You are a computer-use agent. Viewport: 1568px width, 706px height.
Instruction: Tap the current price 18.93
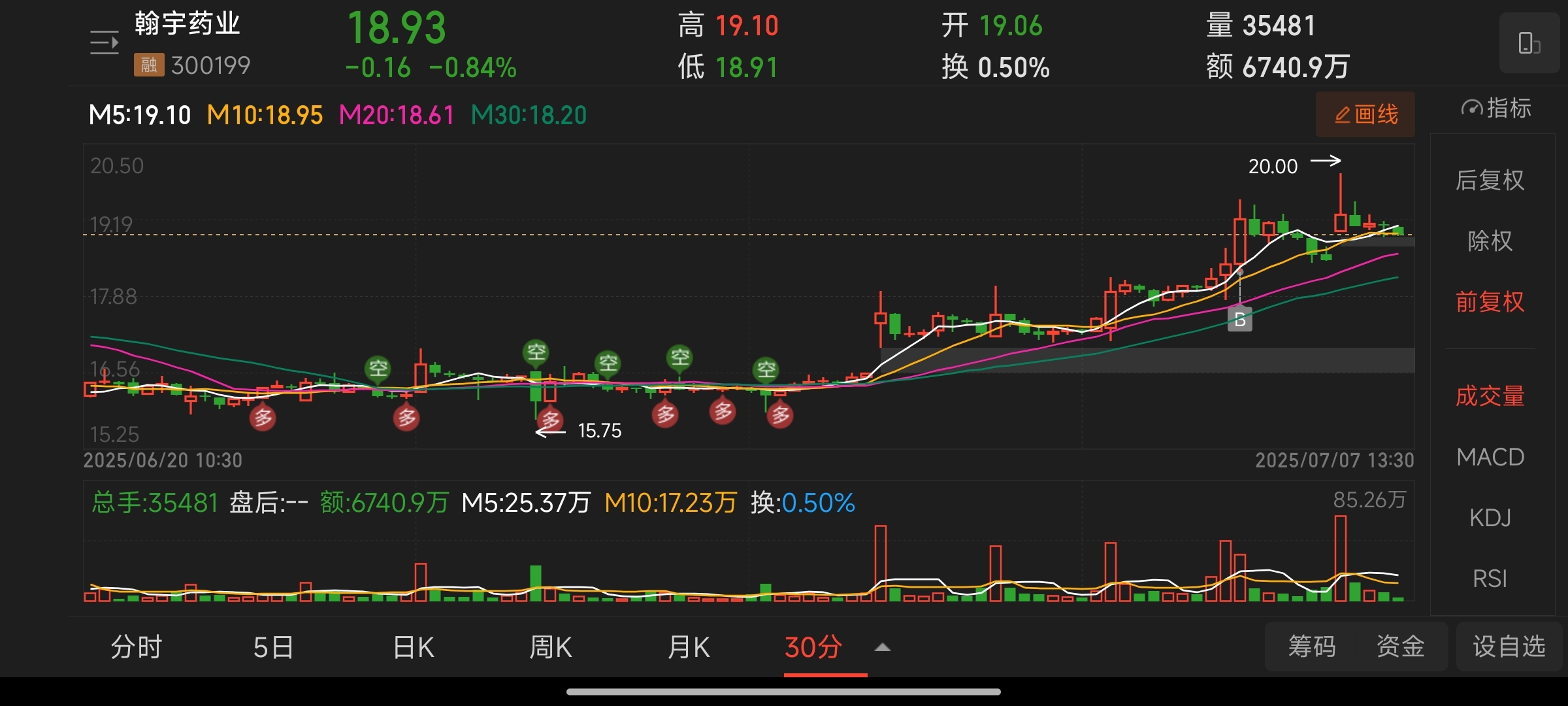pos(397,28)
